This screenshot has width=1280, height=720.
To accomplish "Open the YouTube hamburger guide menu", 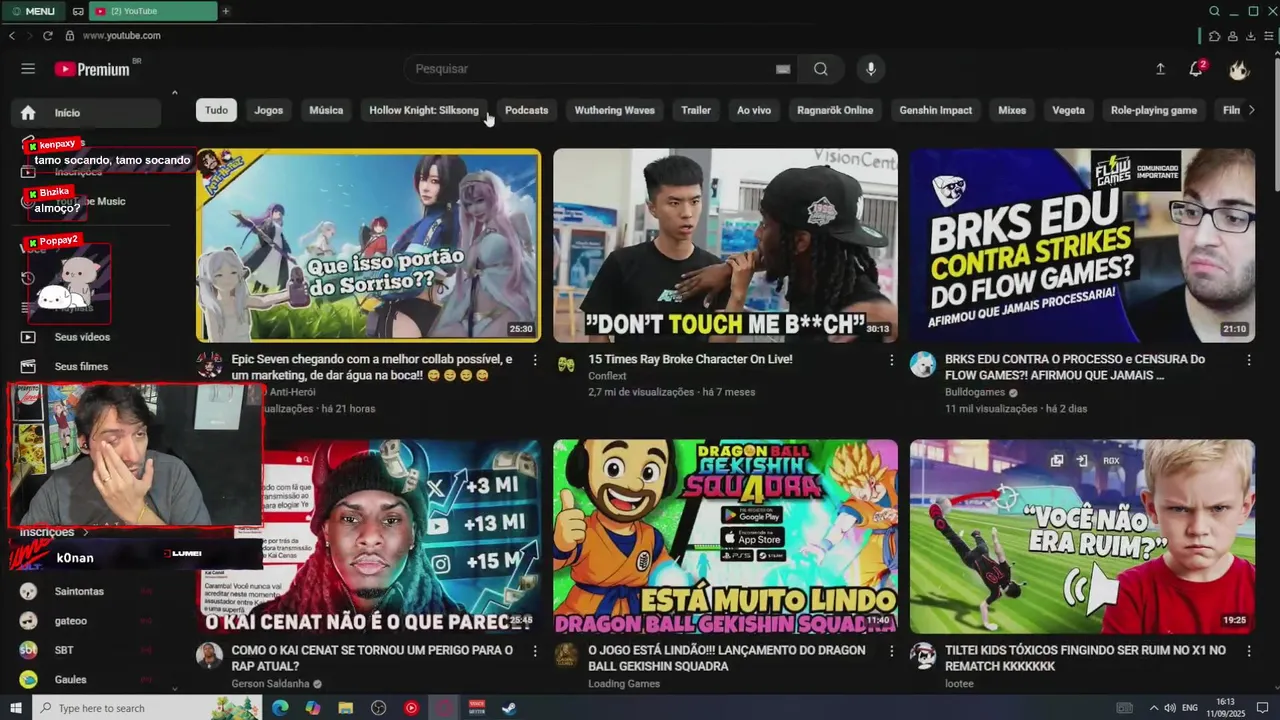I will pyautogui.click(x=28, y=69).
